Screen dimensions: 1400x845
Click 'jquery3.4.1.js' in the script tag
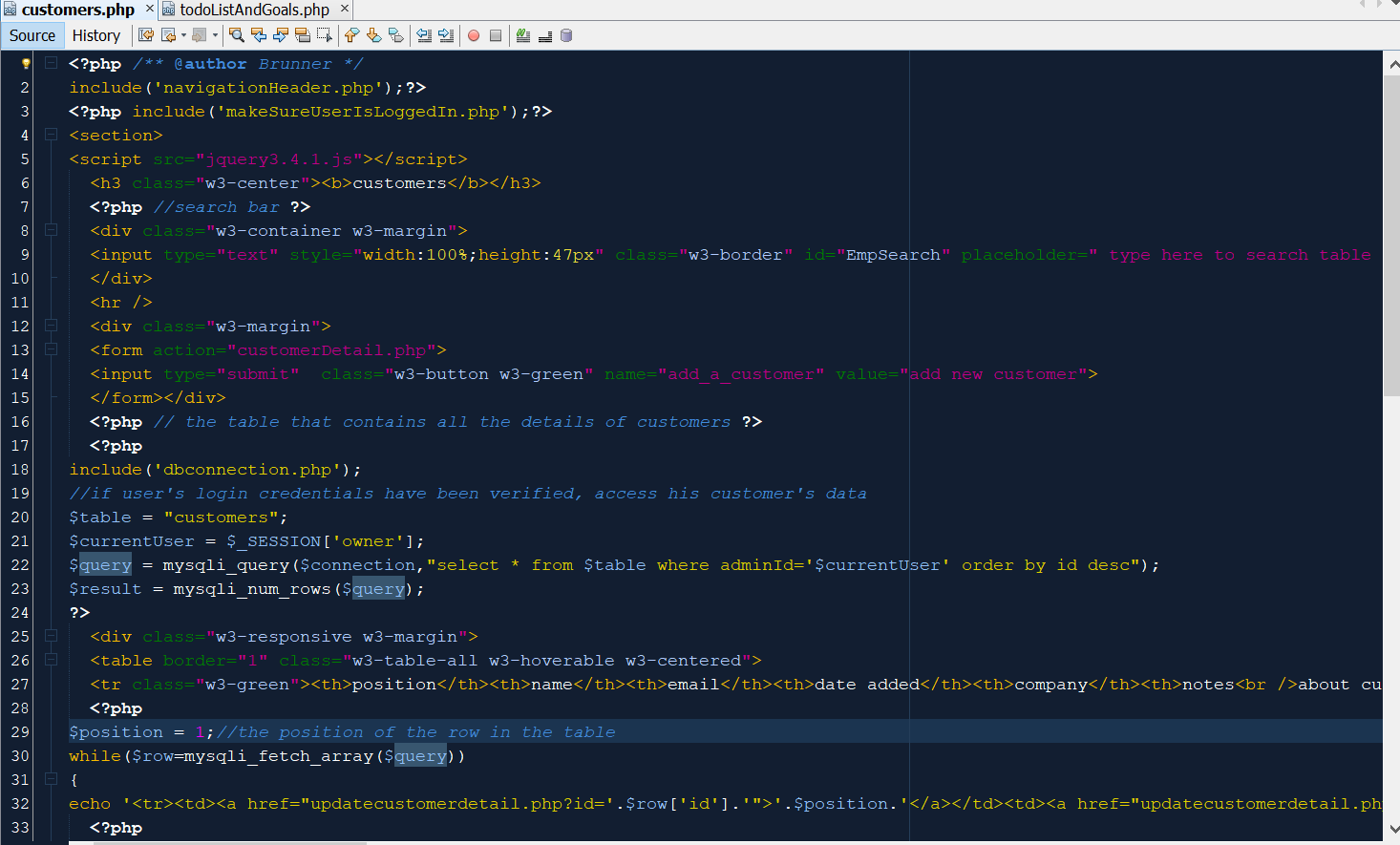[x=279, y=159]
